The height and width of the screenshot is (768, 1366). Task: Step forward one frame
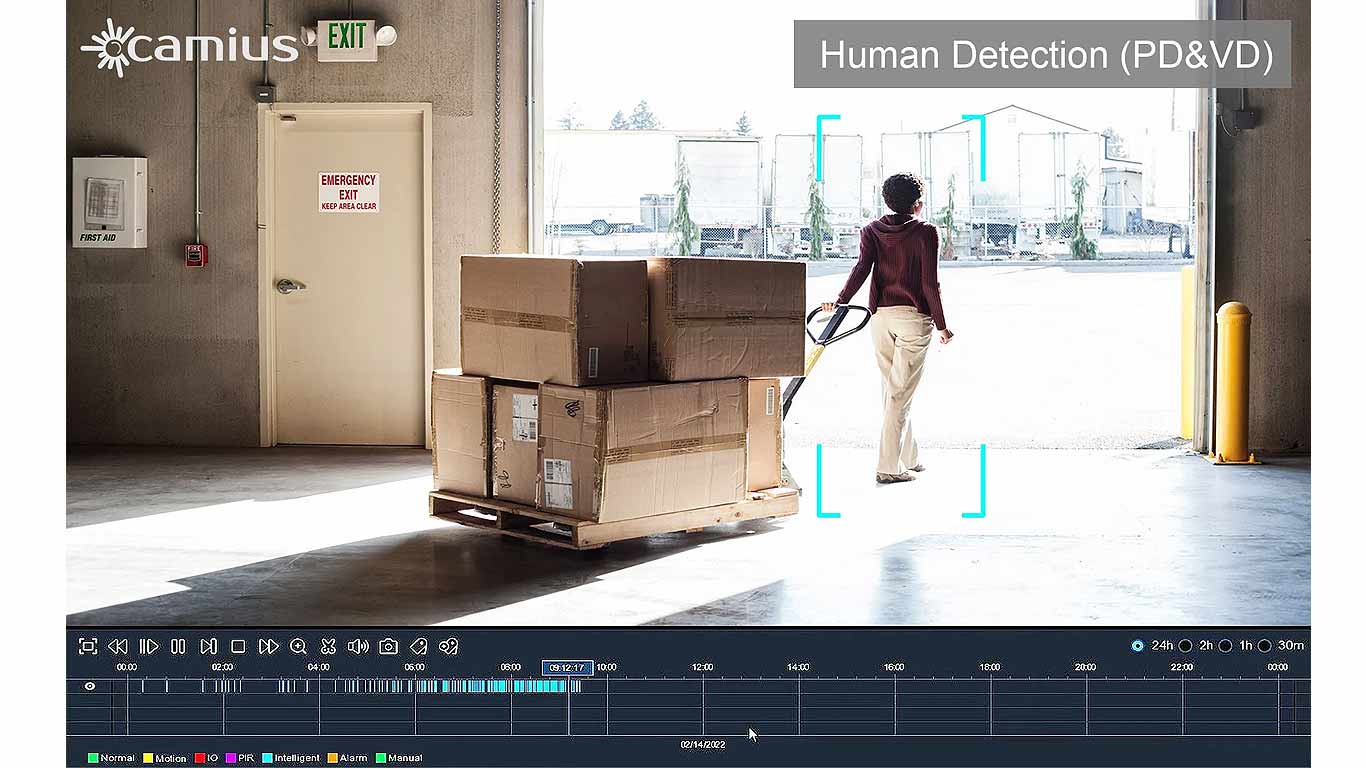(x=208, y=647)
